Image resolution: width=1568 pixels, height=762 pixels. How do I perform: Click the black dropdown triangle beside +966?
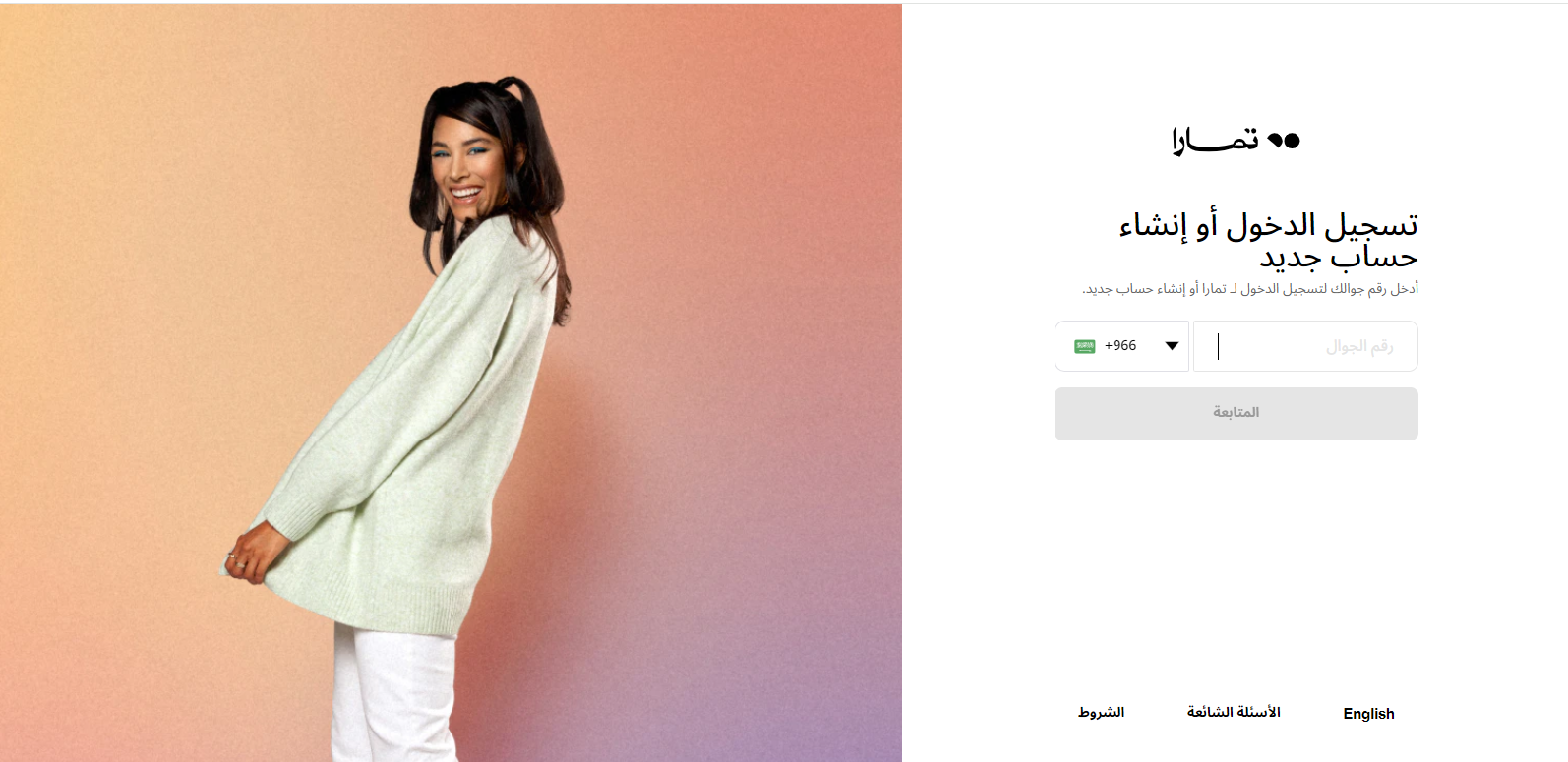pyautogui.click(x=1172, y=346)
